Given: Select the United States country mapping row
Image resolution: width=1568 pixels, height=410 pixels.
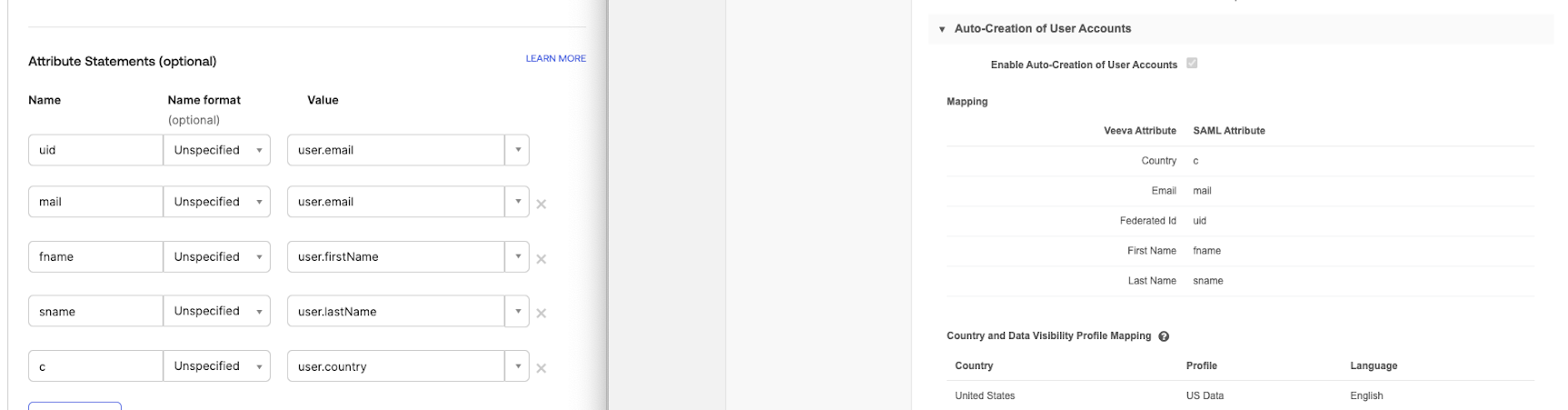Looking at the screenshot, I should pyautogui.click(x=985, y=395).
